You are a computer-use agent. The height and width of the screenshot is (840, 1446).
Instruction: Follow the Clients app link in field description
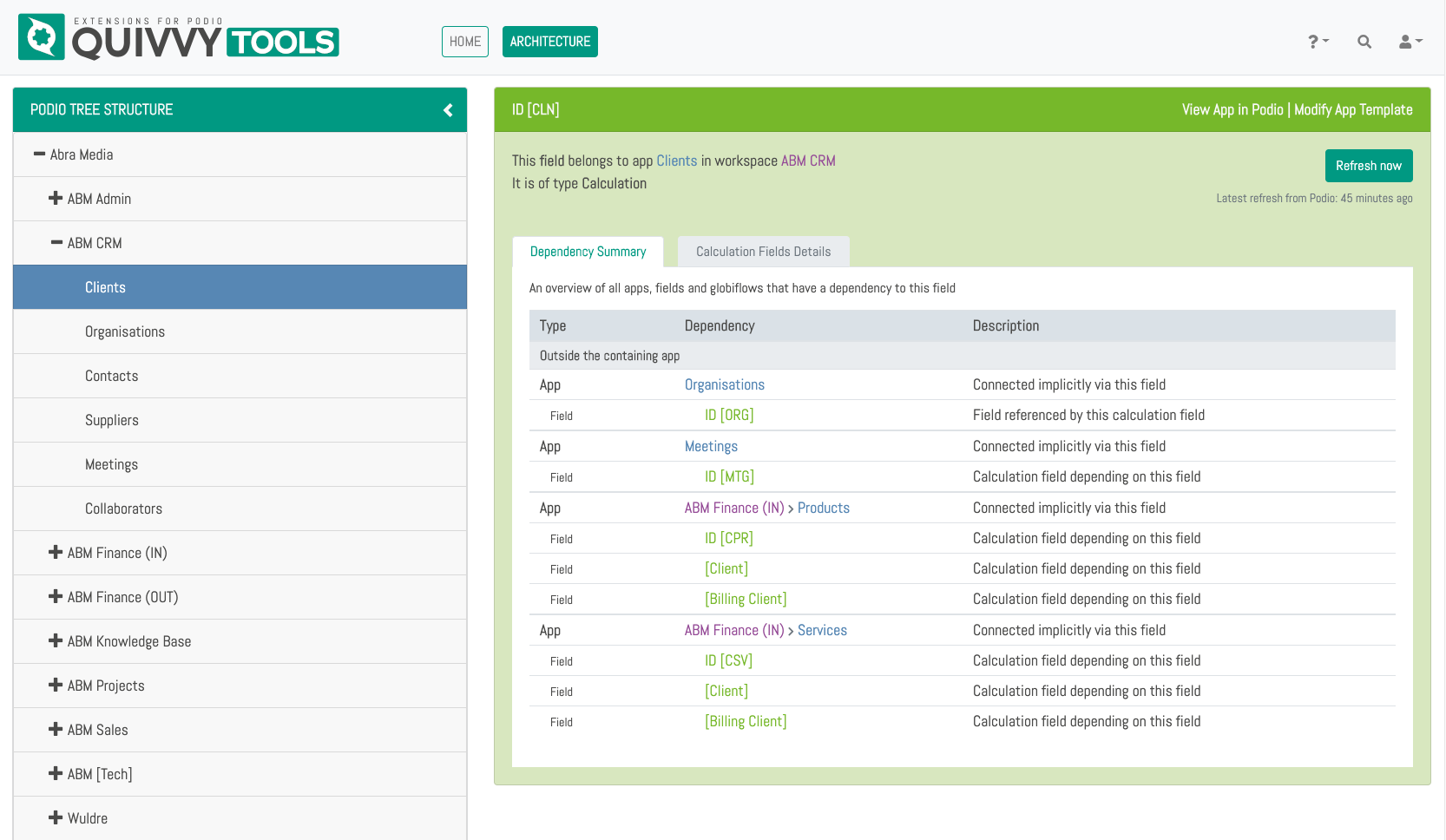click(x=677, y=161)
